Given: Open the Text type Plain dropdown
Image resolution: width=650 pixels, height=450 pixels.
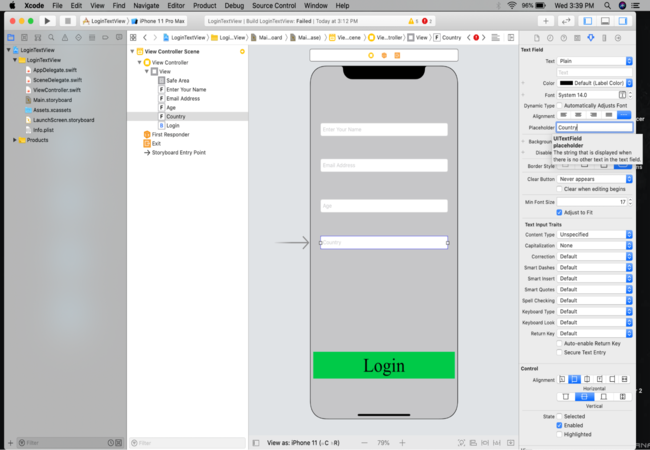Looking at the screenshot, I should click(x=594, y=61).
